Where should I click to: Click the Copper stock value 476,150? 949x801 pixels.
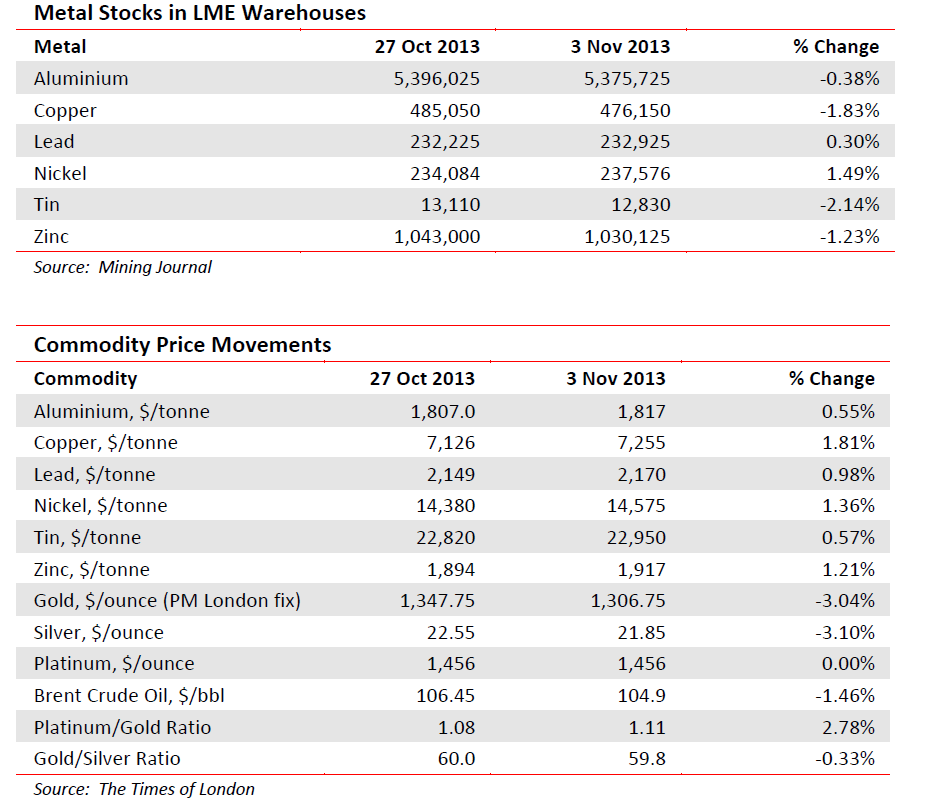click(x=631, y=110)
